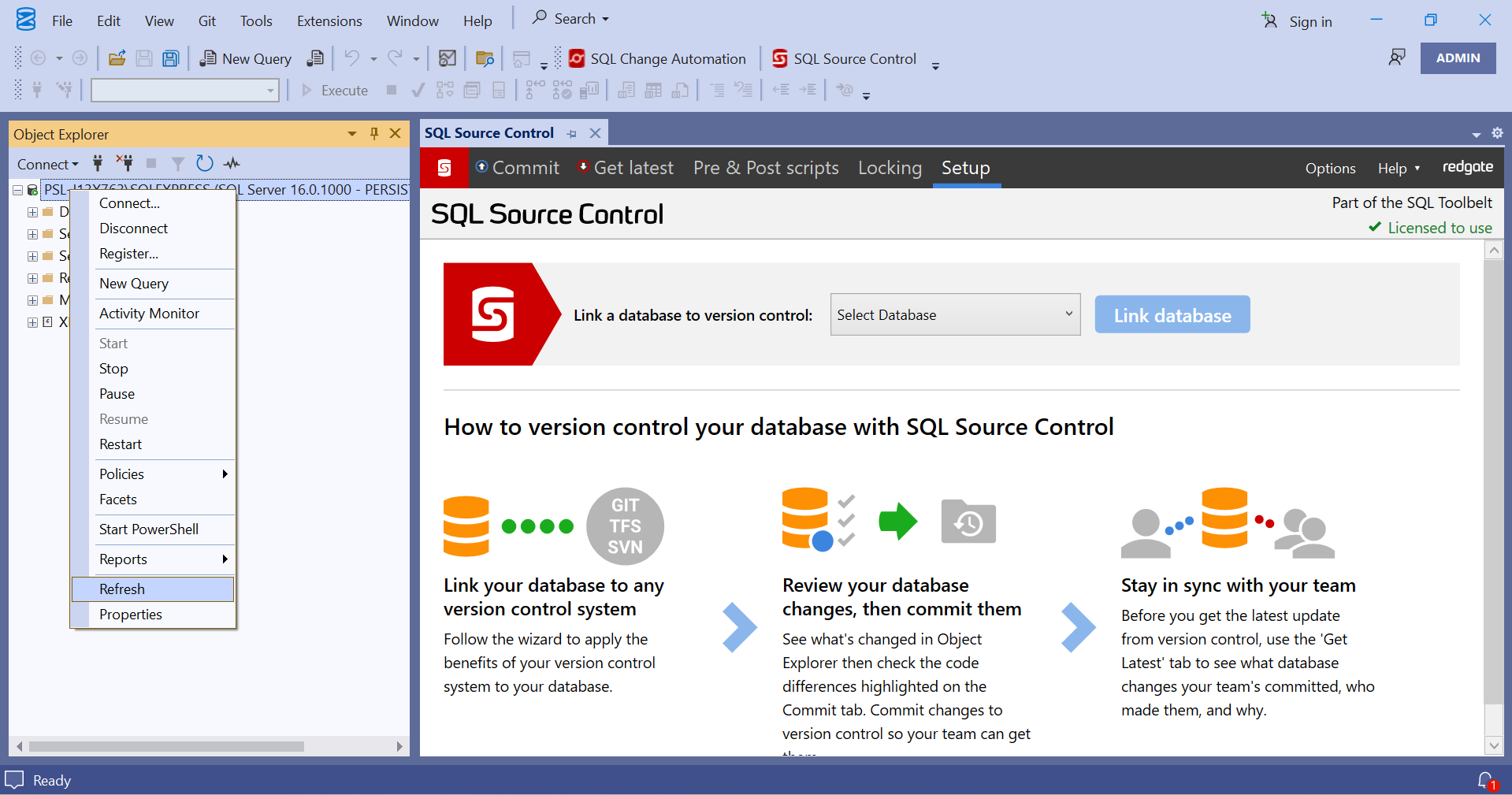Open the New Query toolbar button
This screenshot has width=1512, height=795.
tap(245, 58)
